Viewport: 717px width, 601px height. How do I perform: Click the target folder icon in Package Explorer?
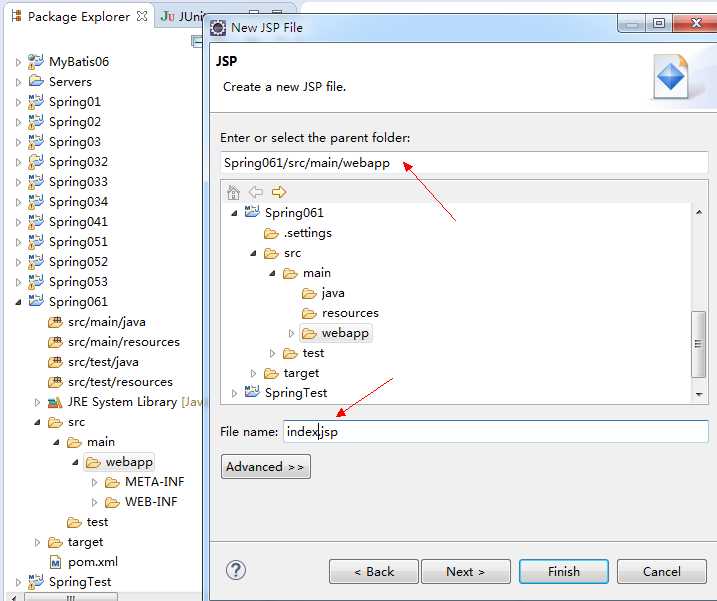pyautogui.click(x=55, y=542)
